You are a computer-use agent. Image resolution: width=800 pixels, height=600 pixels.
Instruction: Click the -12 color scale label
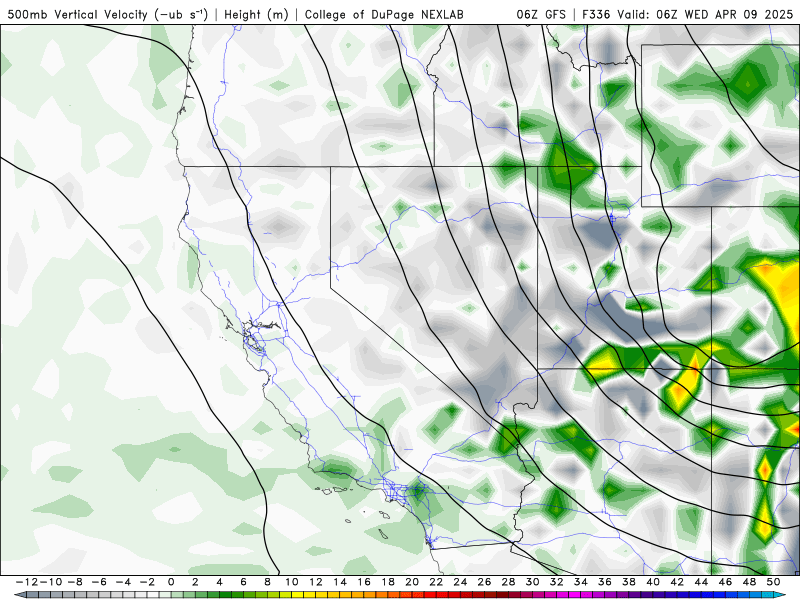(26, 582)
